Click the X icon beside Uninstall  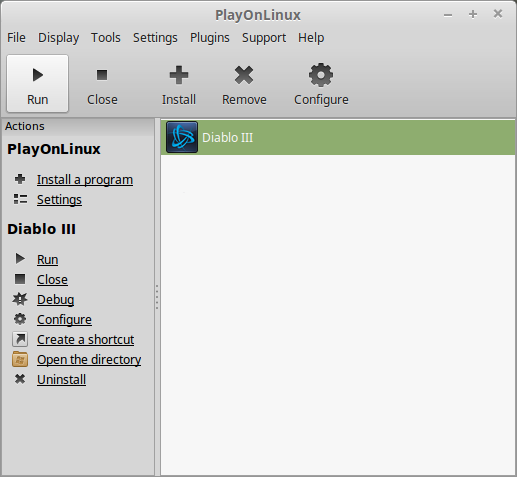[20, 379]
